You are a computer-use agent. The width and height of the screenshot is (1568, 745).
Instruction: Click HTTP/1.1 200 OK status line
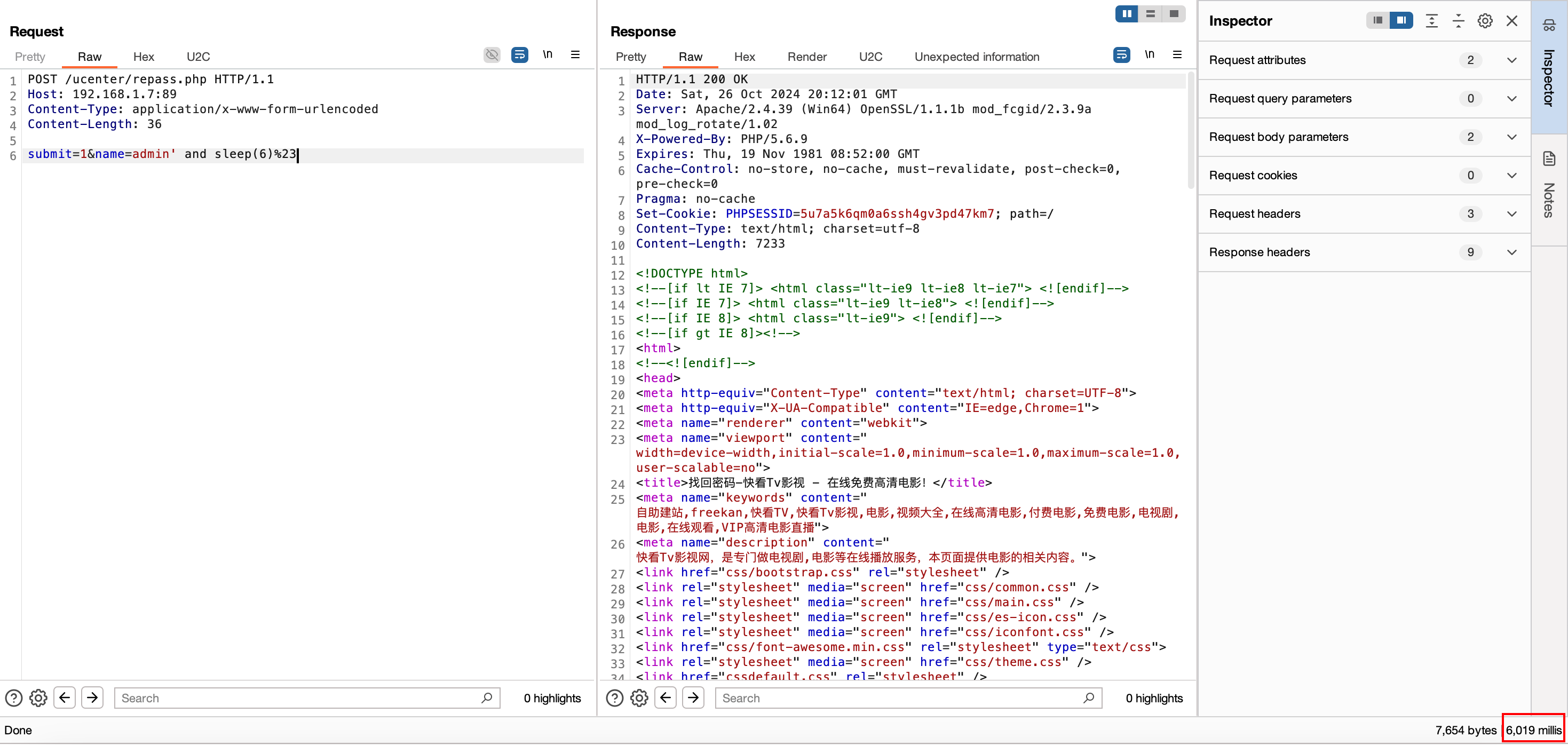click(x=692, y=79)
